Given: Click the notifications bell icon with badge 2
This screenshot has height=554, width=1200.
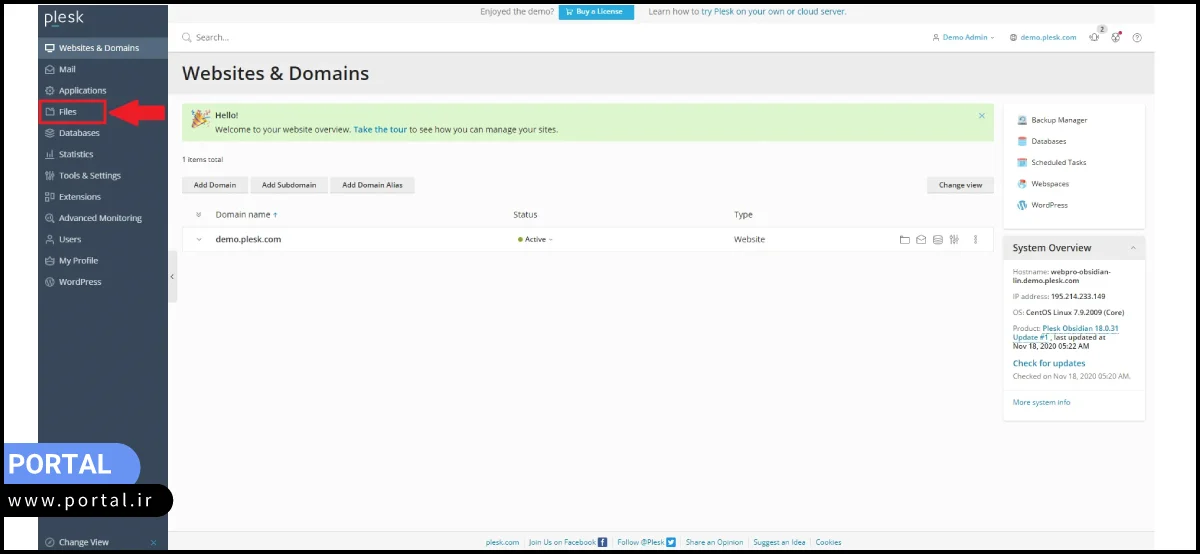Looking at the screenshot, I should pos(1094,37).
